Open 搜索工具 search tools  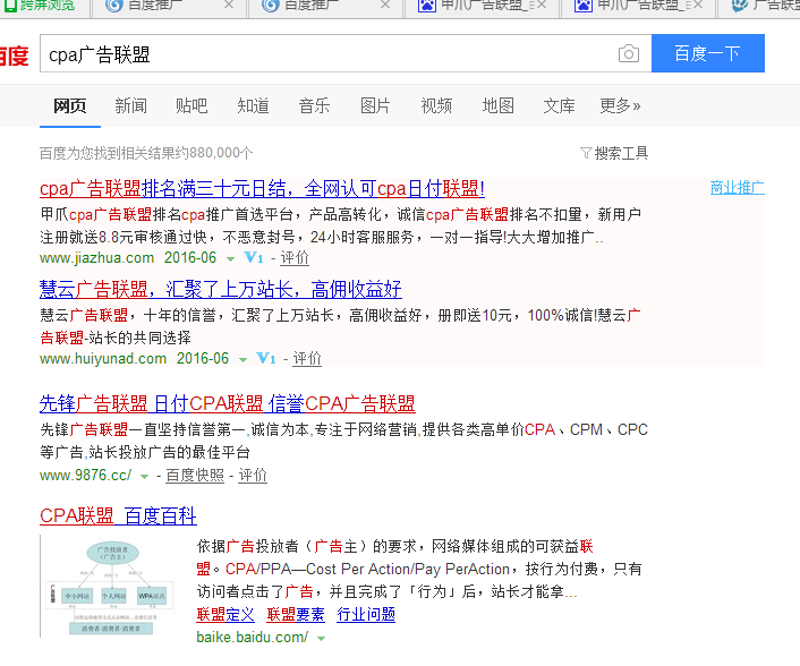(x=621, y=153)
